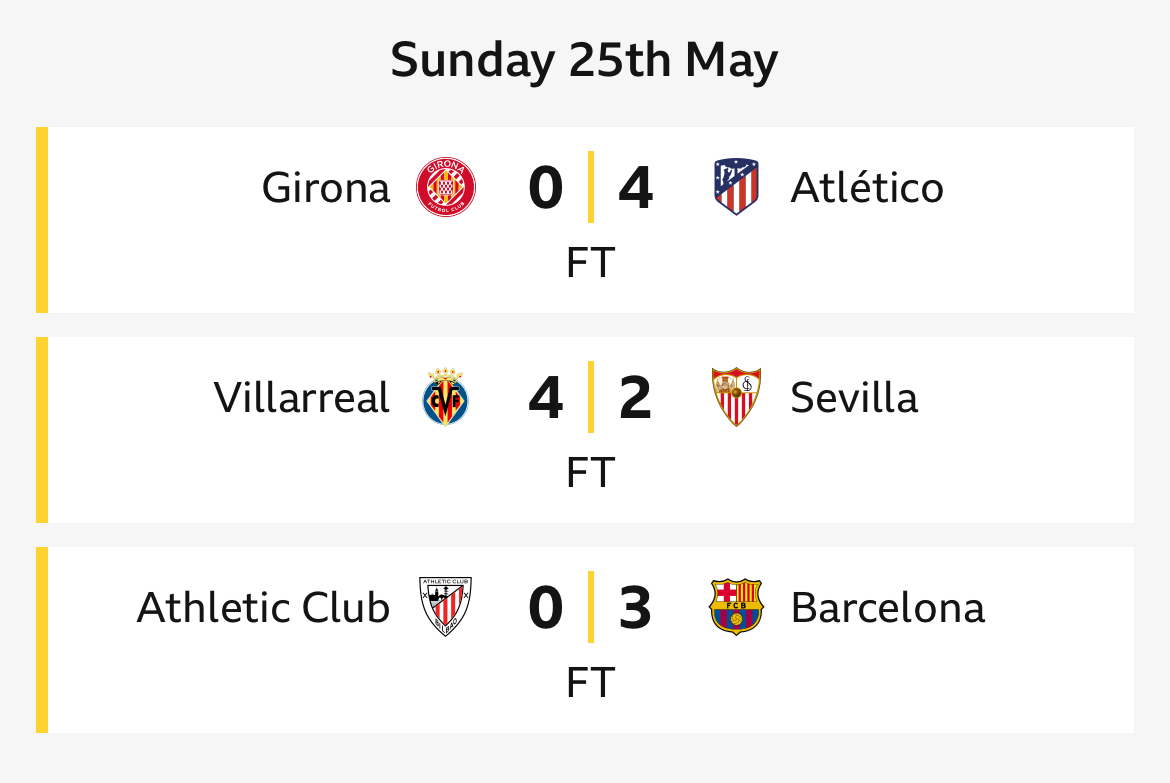This screenshot has height=783, width=1170.
Task: Open the Barcelona team name
Action: [x=888, y=607]
